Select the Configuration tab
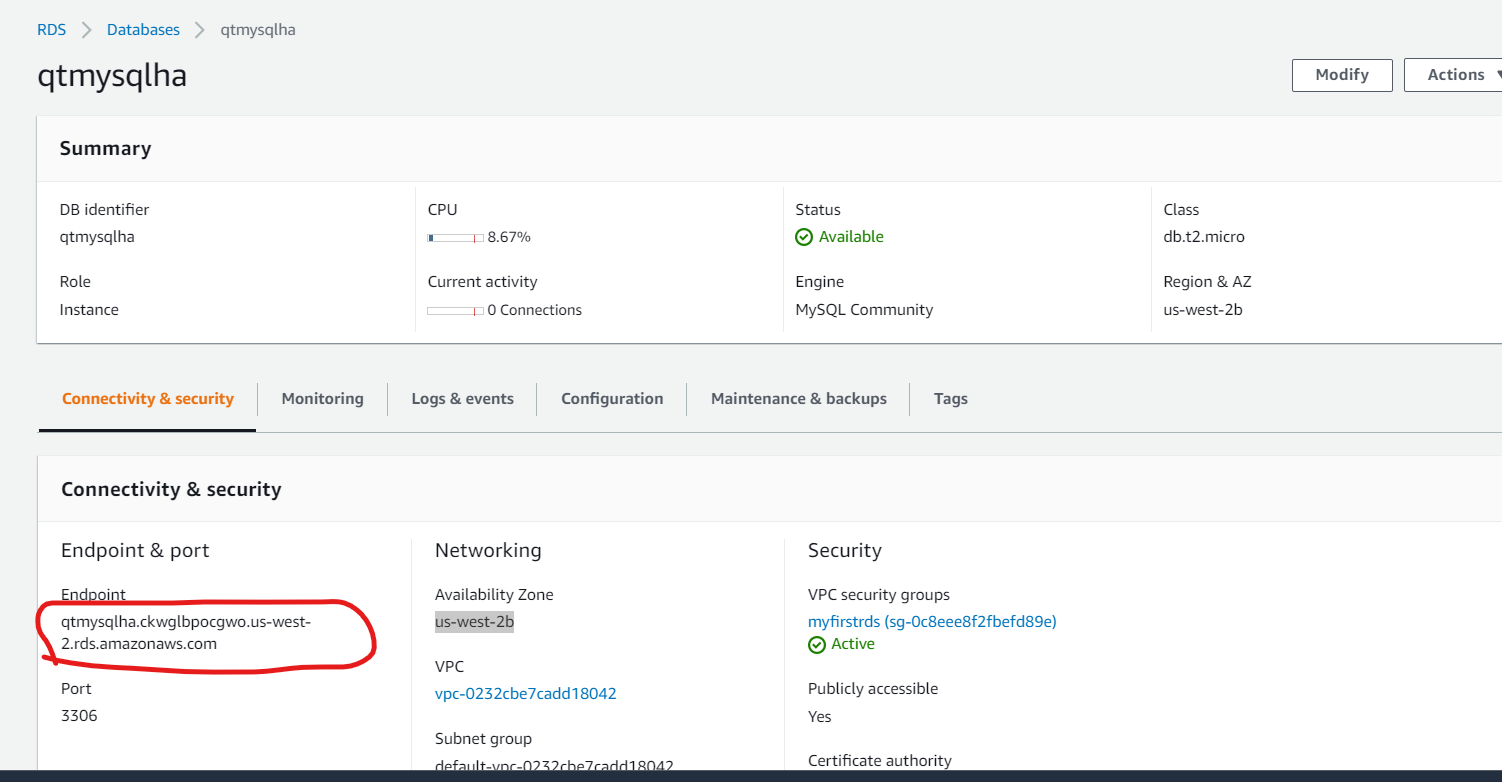The height and width of the screenshot is (782, 1502). coord(611,398)
